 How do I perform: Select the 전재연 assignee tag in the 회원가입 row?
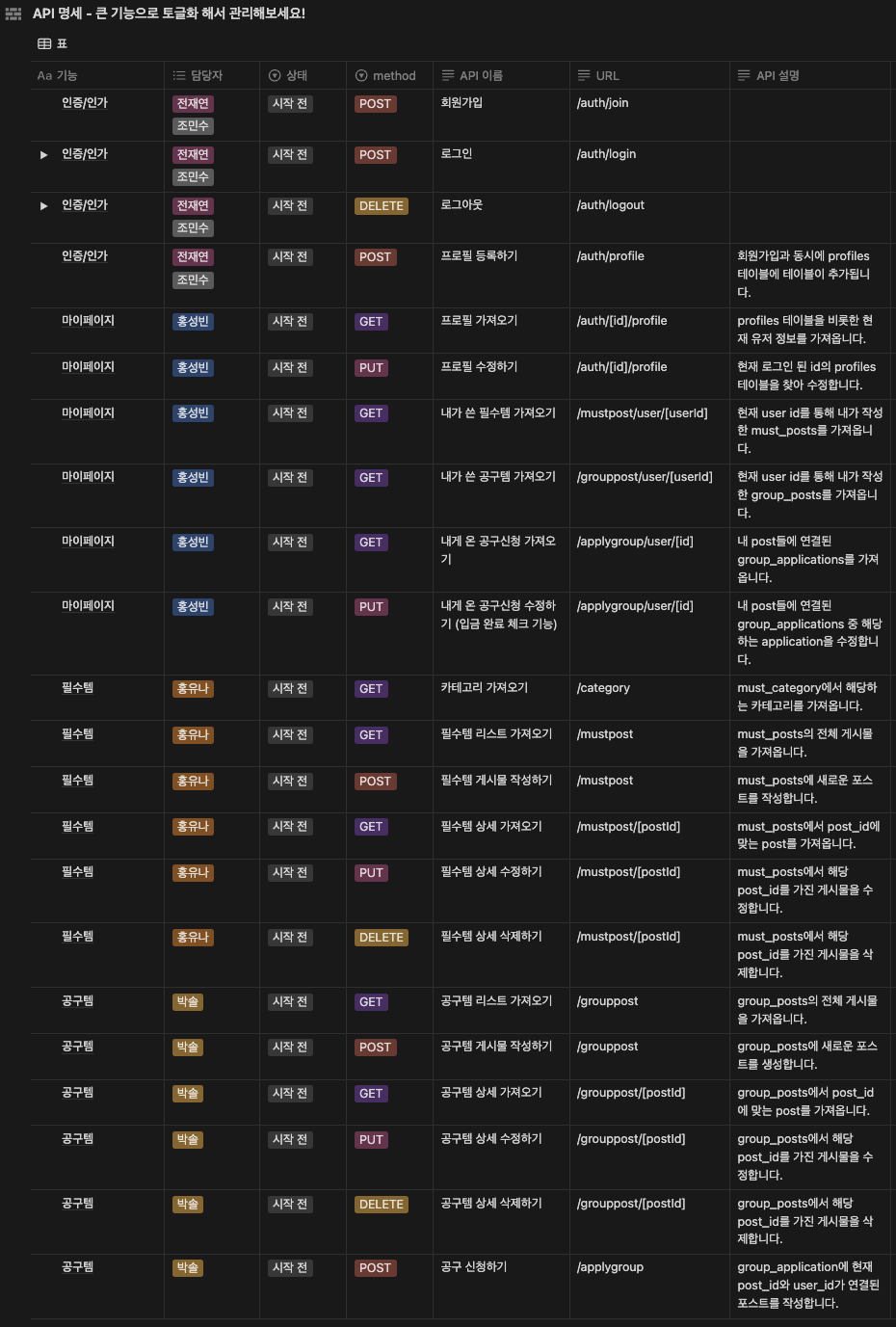pos(193,104)
